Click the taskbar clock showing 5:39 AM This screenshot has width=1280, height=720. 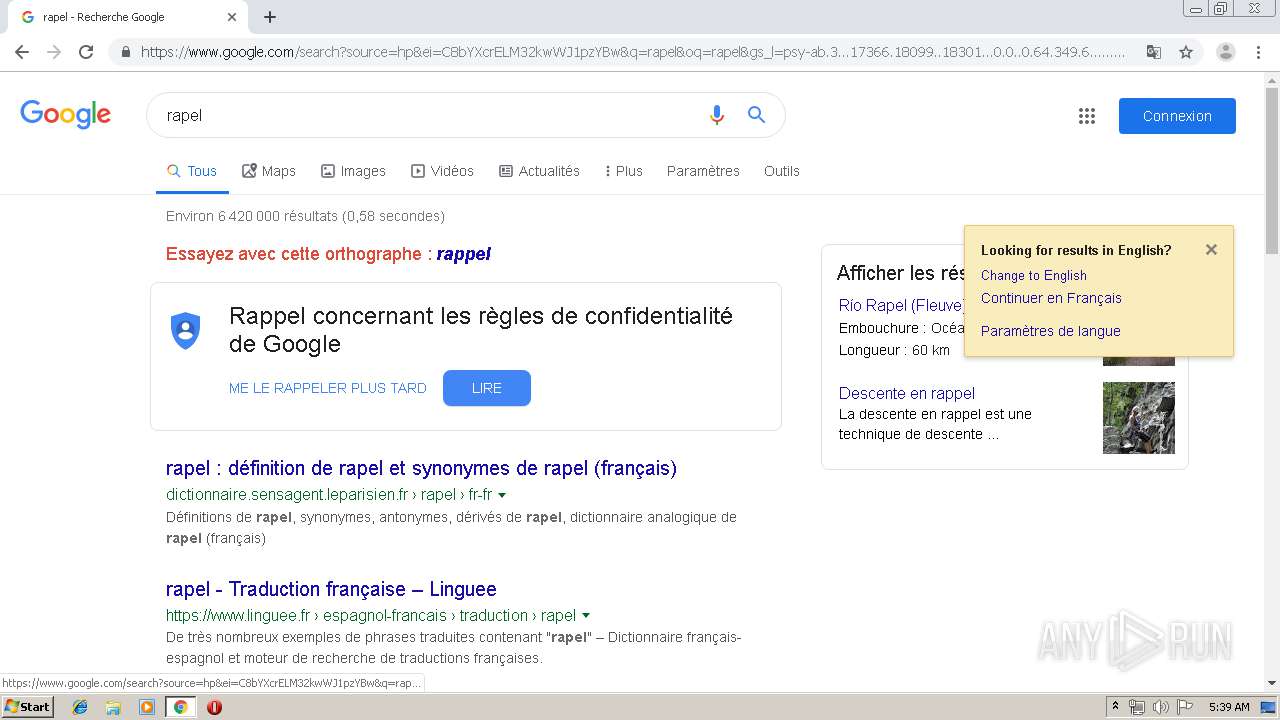pyautogui.click(x=1229, y=707)
